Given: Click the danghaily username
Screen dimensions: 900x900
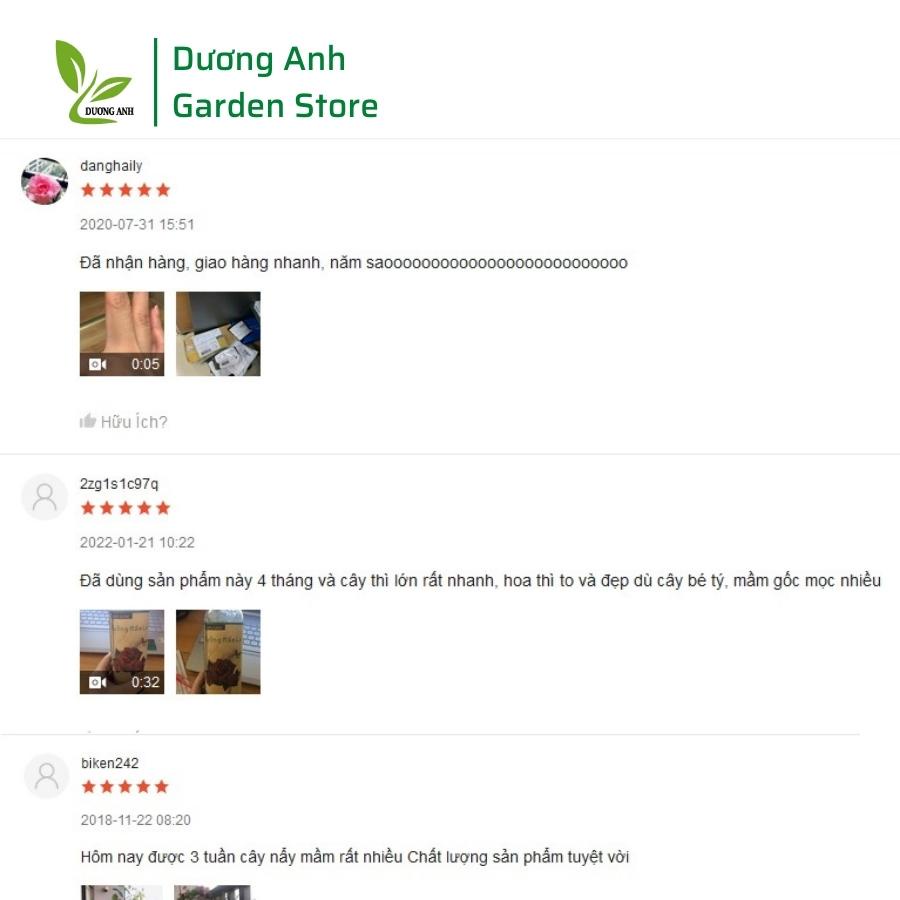Looking at the screenshot, I should click(111, 166).
